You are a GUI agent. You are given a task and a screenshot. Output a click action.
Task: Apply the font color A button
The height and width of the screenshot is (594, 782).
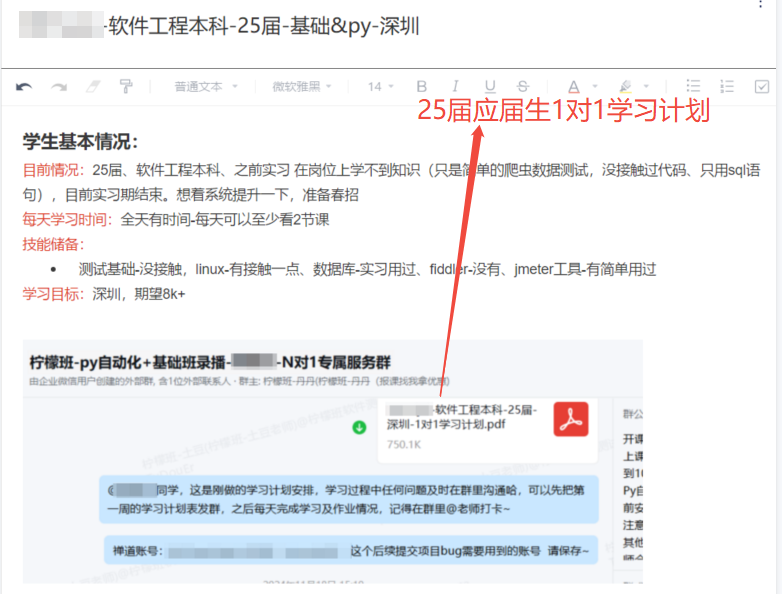coord(573,87)
